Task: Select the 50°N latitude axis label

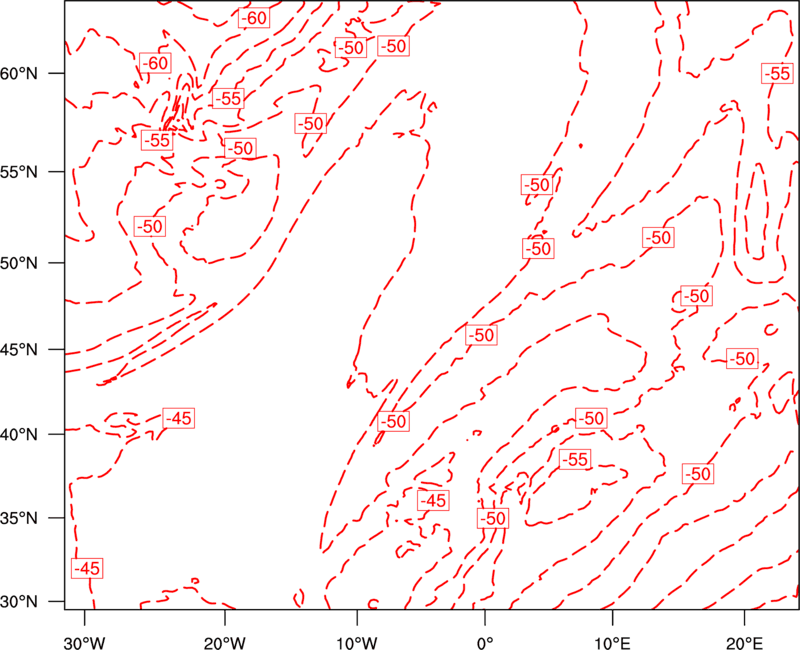Action: 19,263
